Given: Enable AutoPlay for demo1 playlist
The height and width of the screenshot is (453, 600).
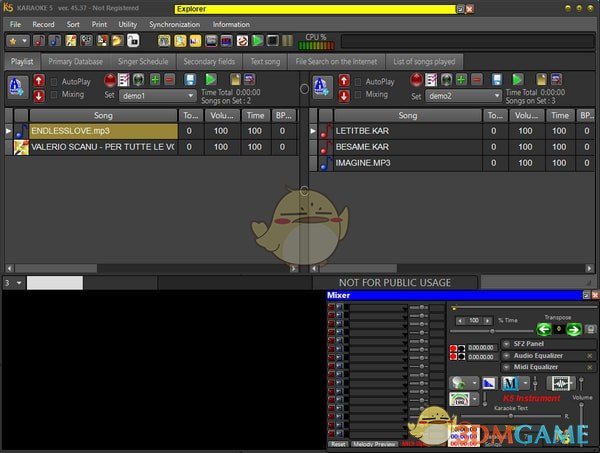Looking at the screenshot, I should [x=54, y=82].
